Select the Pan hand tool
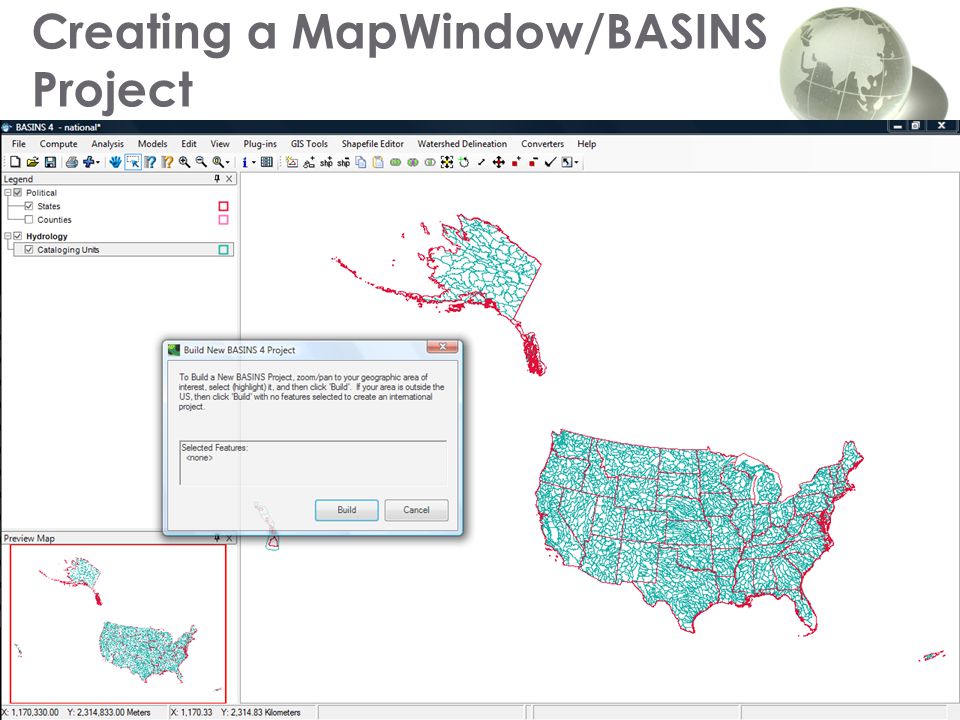Image resolution: width=960 pixels, height=720 pixels. [115, 162]
